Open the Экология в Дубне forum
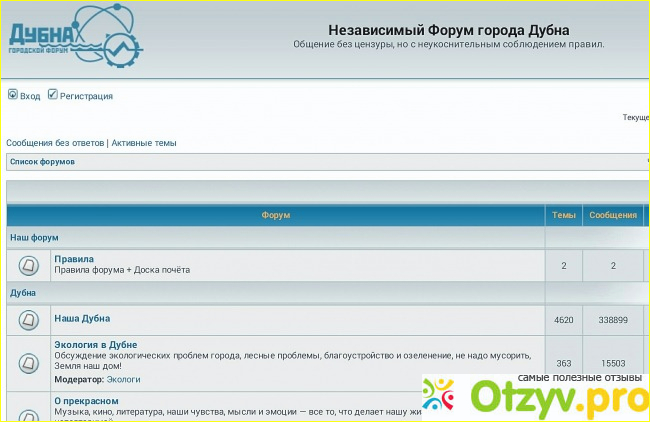The width and height of the screenshot is (650, 422). (x=96, y=345)
